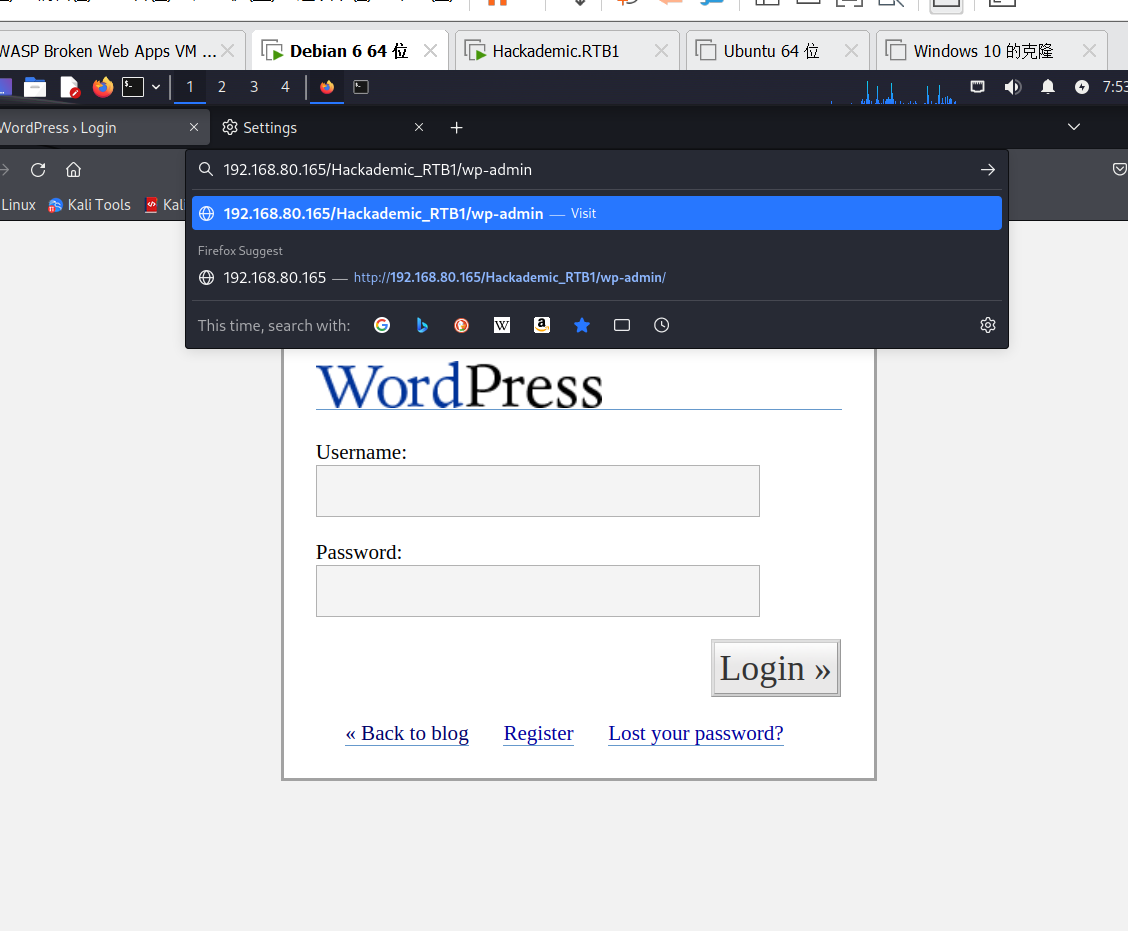Open the list all tabs chevron

coord(1074,127)
